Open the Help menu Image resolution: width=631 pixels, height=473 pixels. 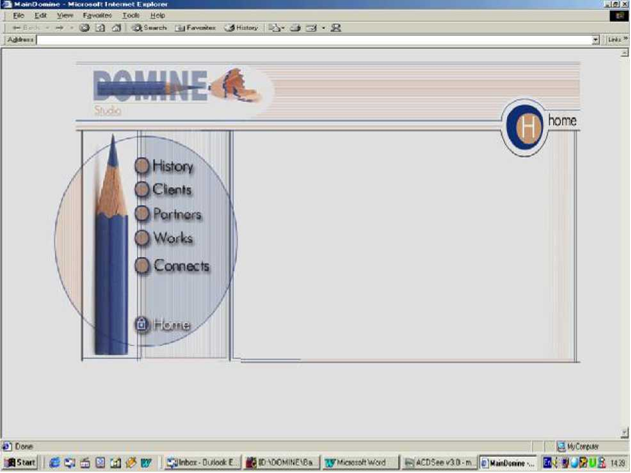pyautogui.click(x=157, y=15)
